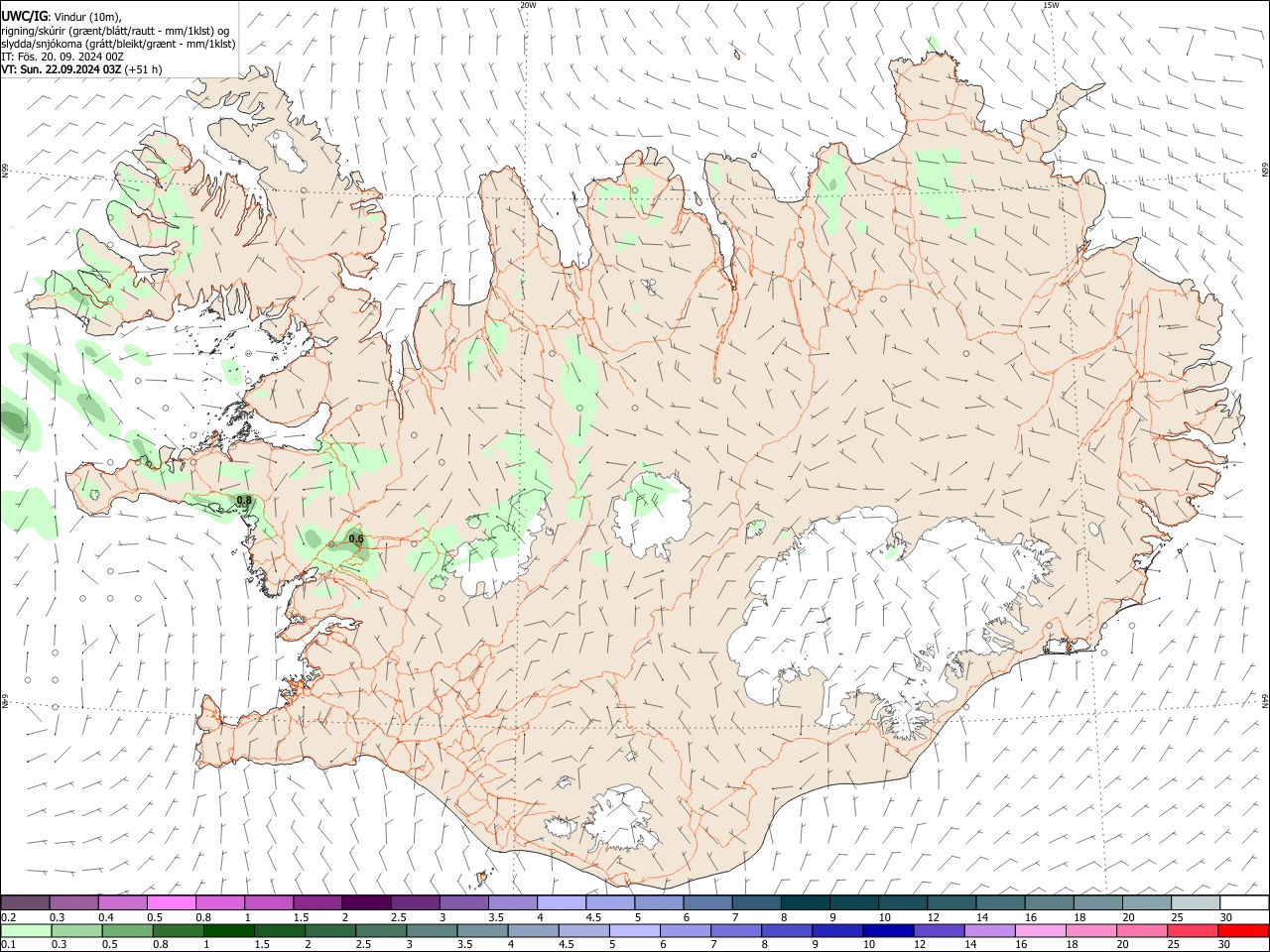Click lower legend swatch between 4.5 and 5
Viewport: 1270px width, 952px height.
pos(582,930)
